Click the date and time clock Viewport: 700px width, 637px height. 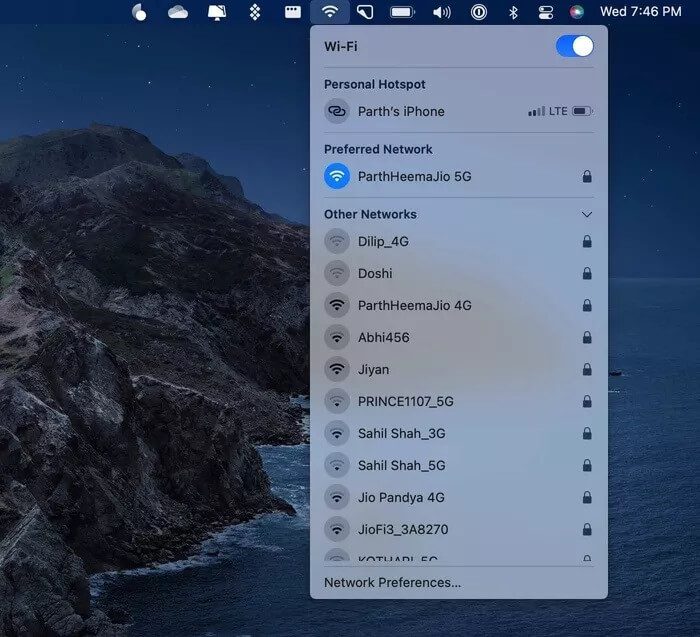(x=640, y=12)
